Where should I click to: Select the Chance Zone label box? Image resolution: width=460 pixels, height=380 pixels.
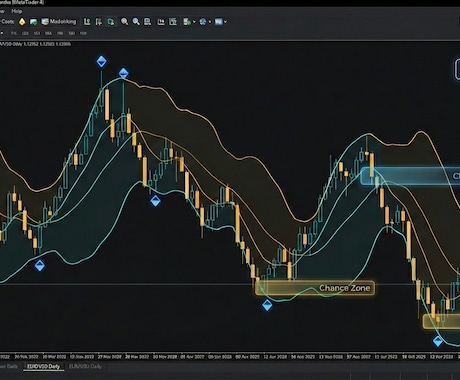pyautogui.click(x=315, y=288)
